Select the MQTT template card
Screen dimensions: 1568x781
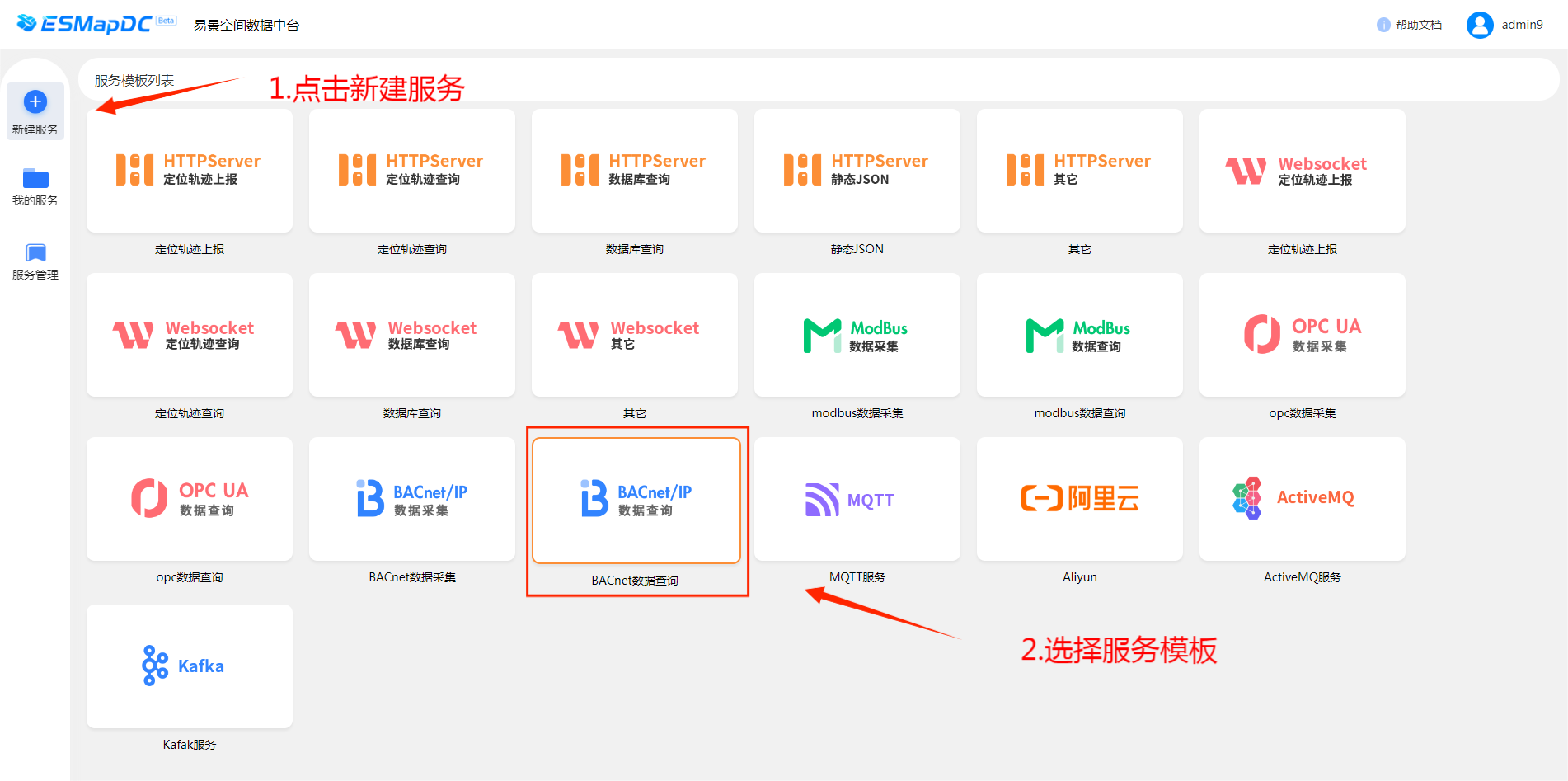click(857, 499)
